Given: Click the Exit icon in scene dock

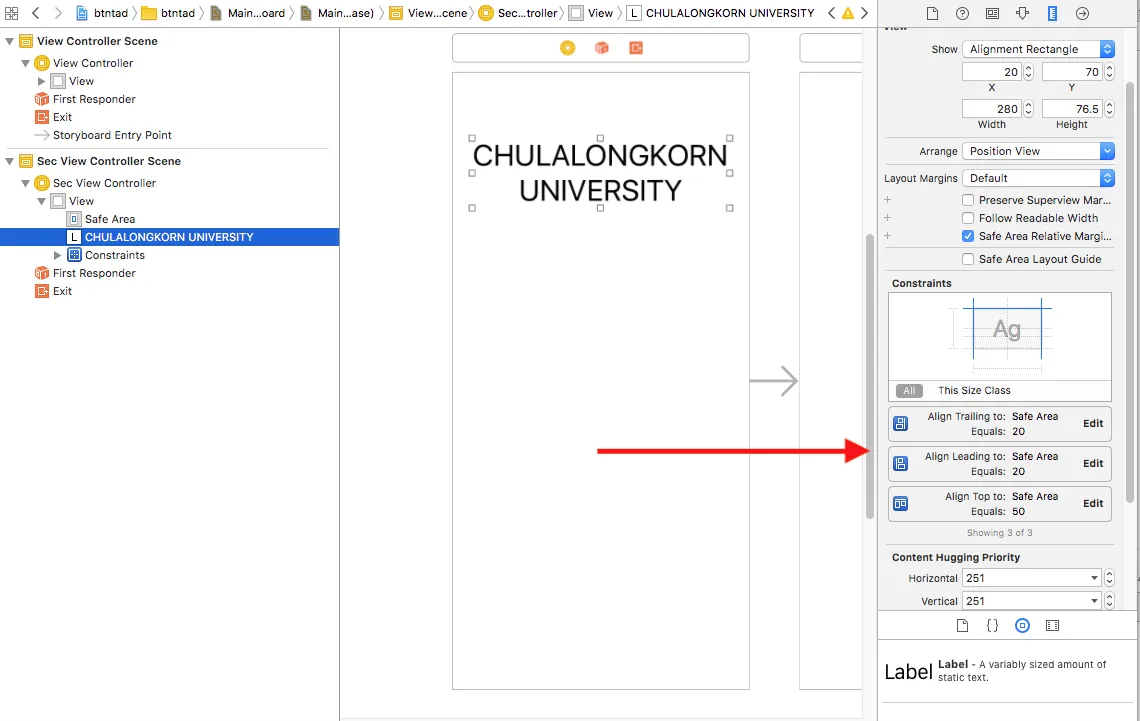Looking at the screenshot, I should 636,48.
